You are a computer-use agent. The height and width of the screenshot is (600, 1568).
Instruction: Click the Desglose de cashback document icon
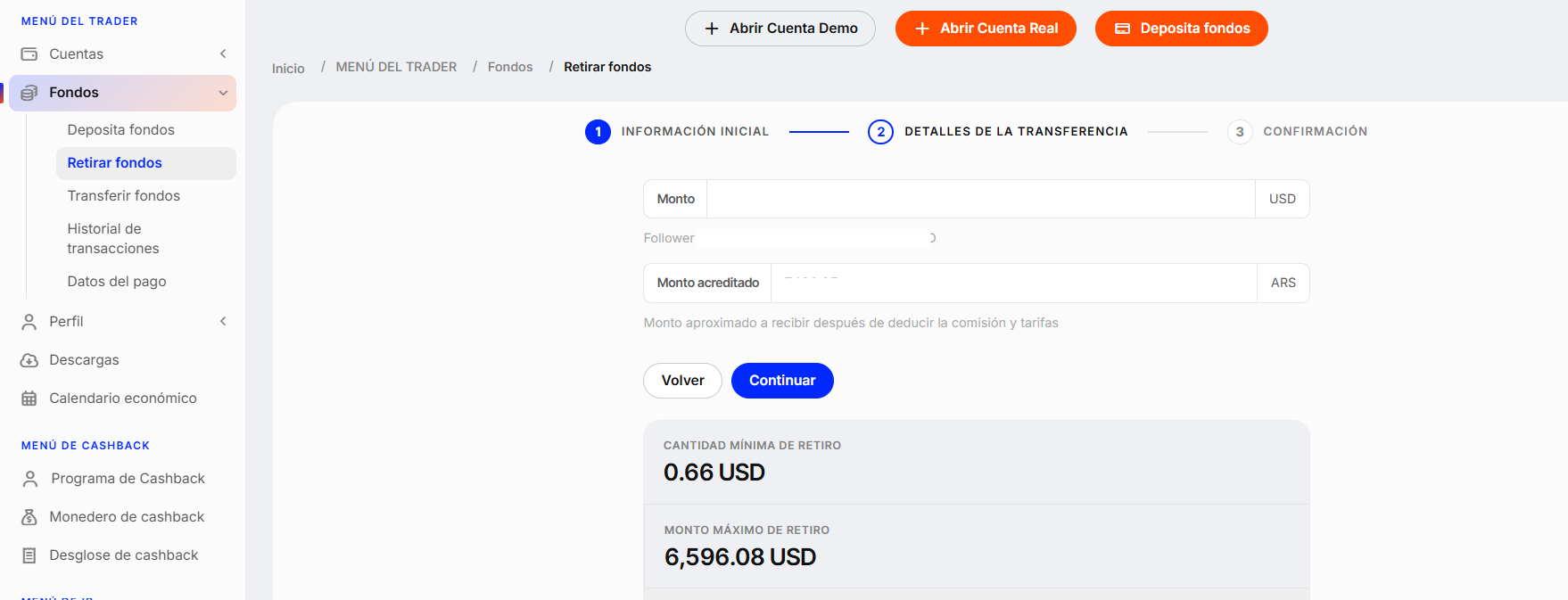tap(29, 555)
